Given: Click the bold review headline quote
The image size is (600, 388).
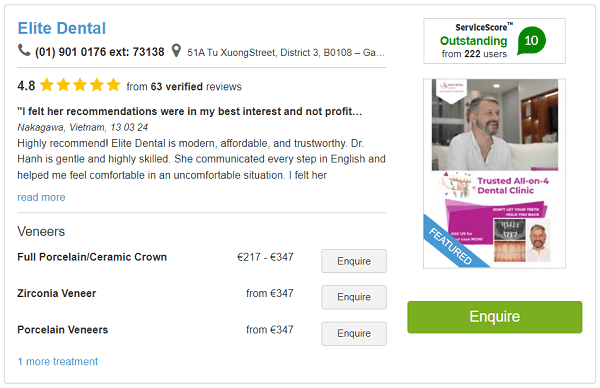Looking at the screenshot, I should coord(189,111).
